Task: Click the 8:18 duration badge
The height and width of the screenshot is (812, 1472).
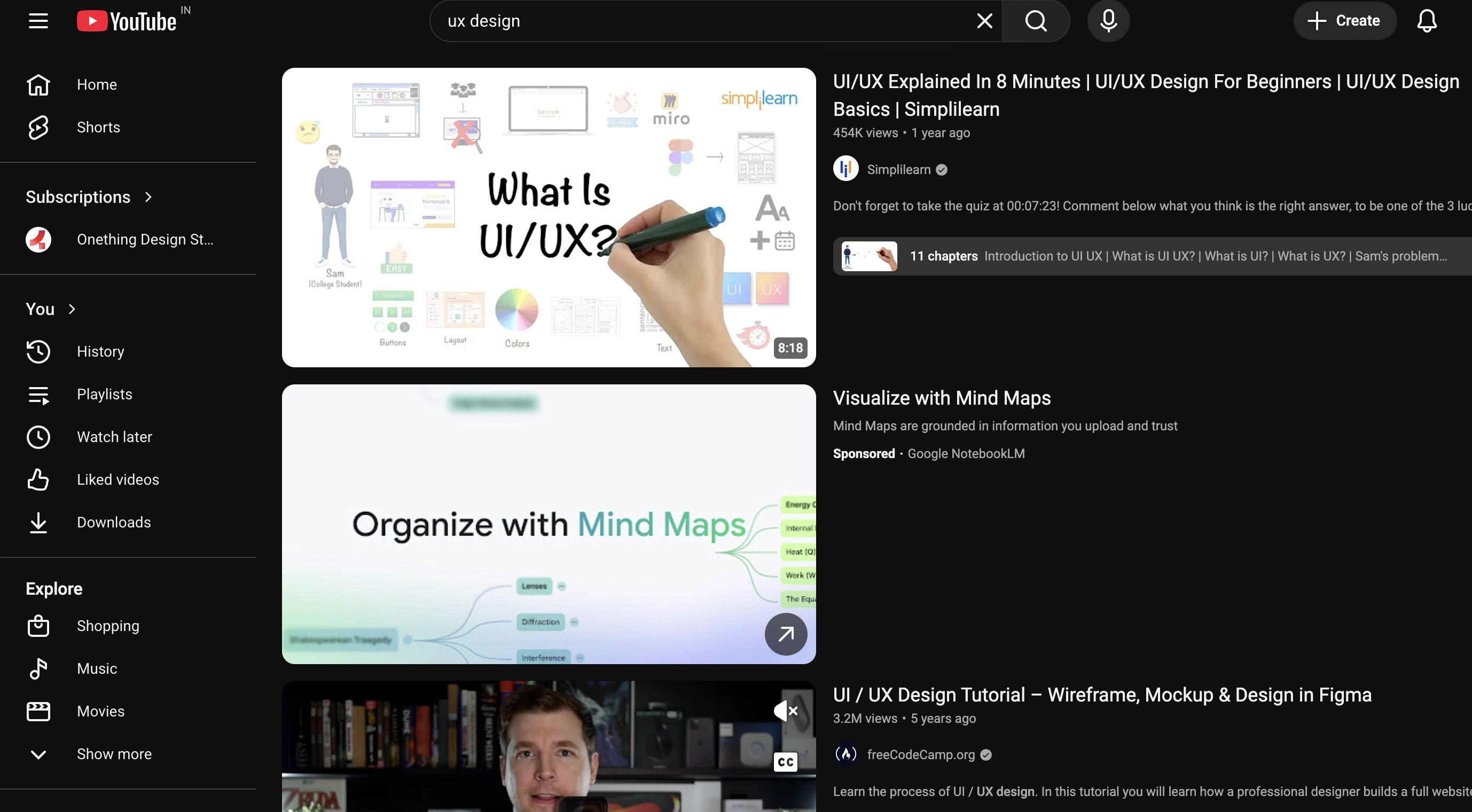Action: tap(790, 348)
